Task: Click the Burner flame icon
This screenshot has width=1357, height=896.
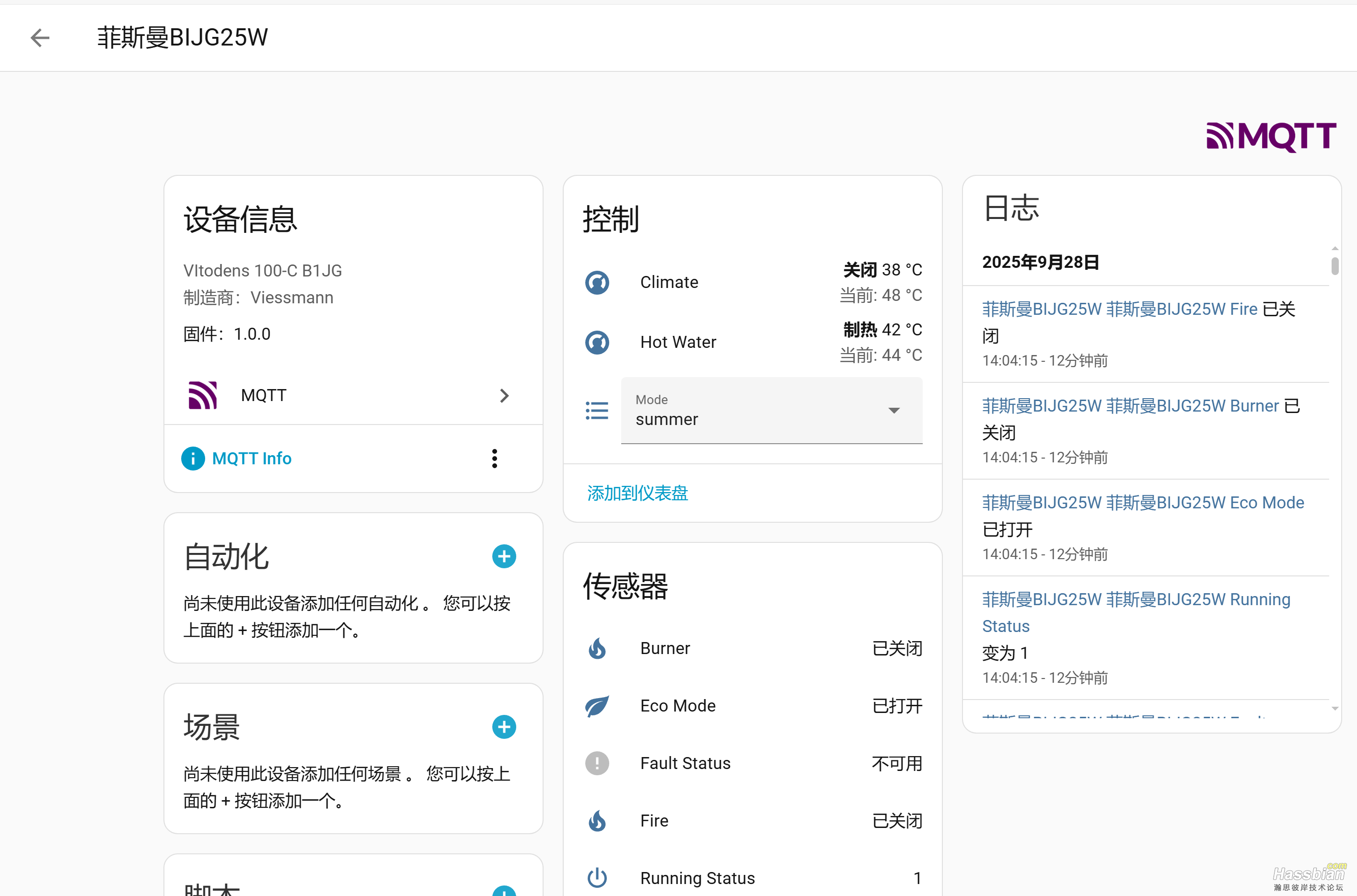Action: point(597,649)
